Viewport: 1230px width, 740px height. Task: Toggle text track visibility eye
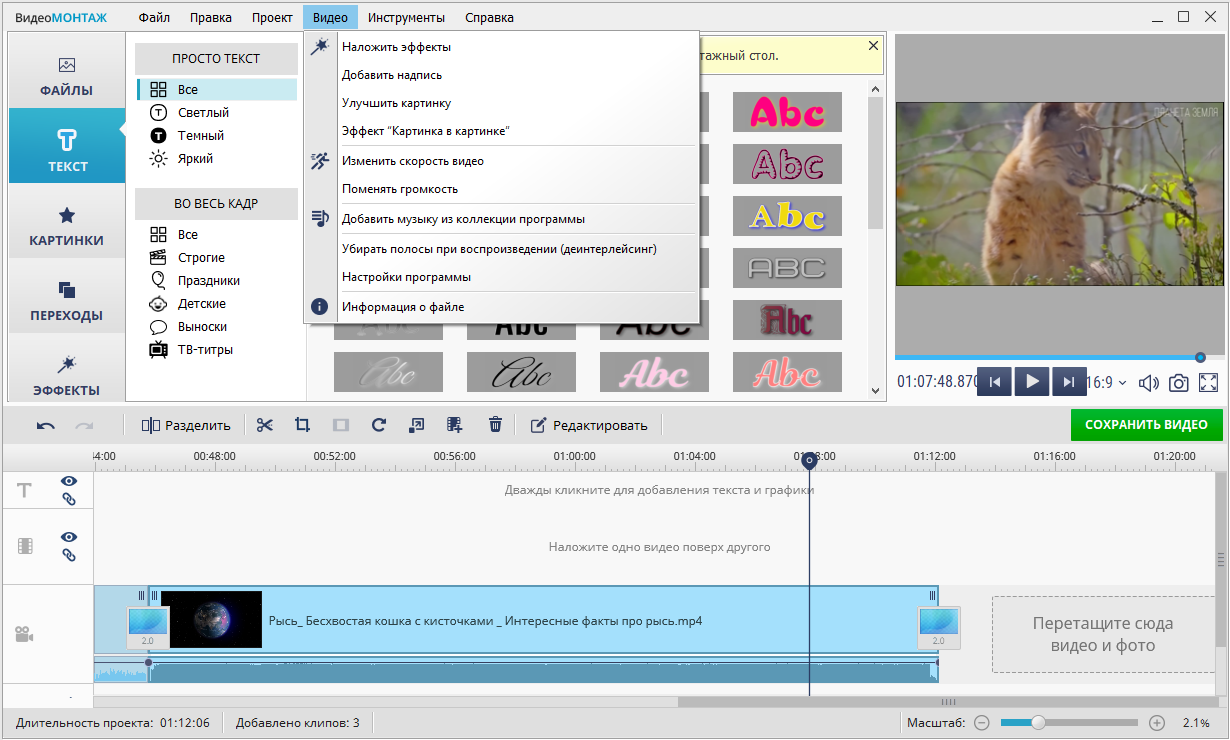pyautogui.click(x=69, y=480)
